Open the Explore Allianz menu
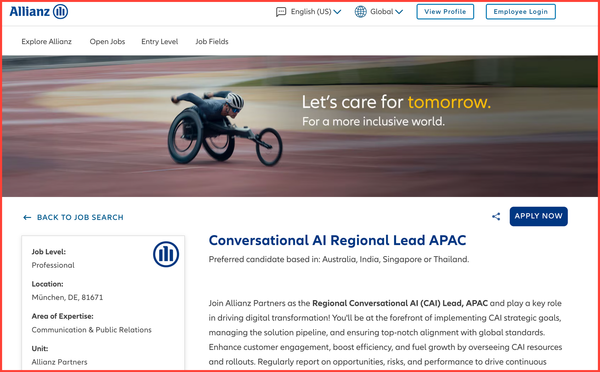The image size is (600, 372). pos(46,41)
